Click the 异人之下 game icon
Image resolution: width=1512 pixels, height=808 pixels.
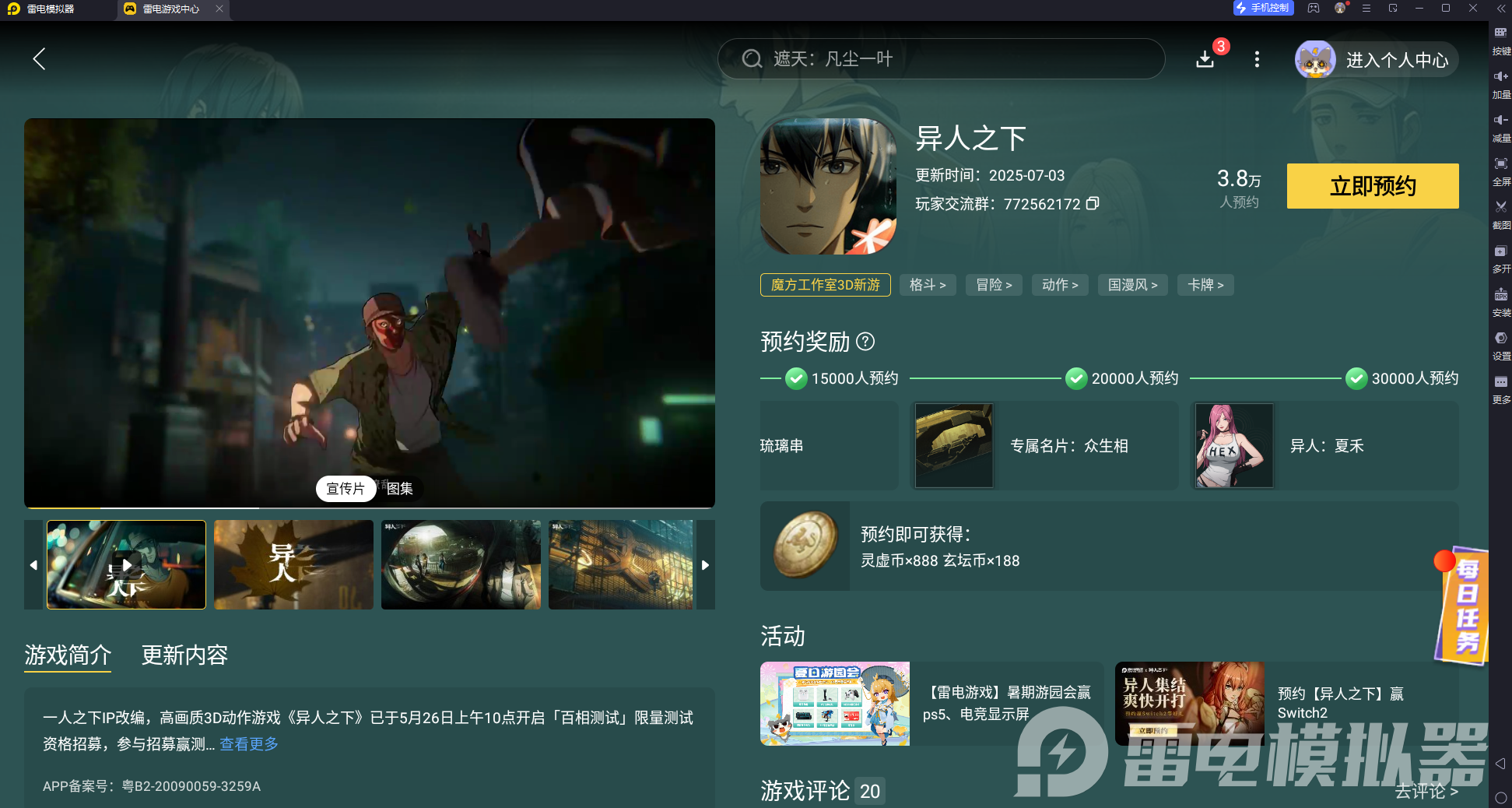828,186
